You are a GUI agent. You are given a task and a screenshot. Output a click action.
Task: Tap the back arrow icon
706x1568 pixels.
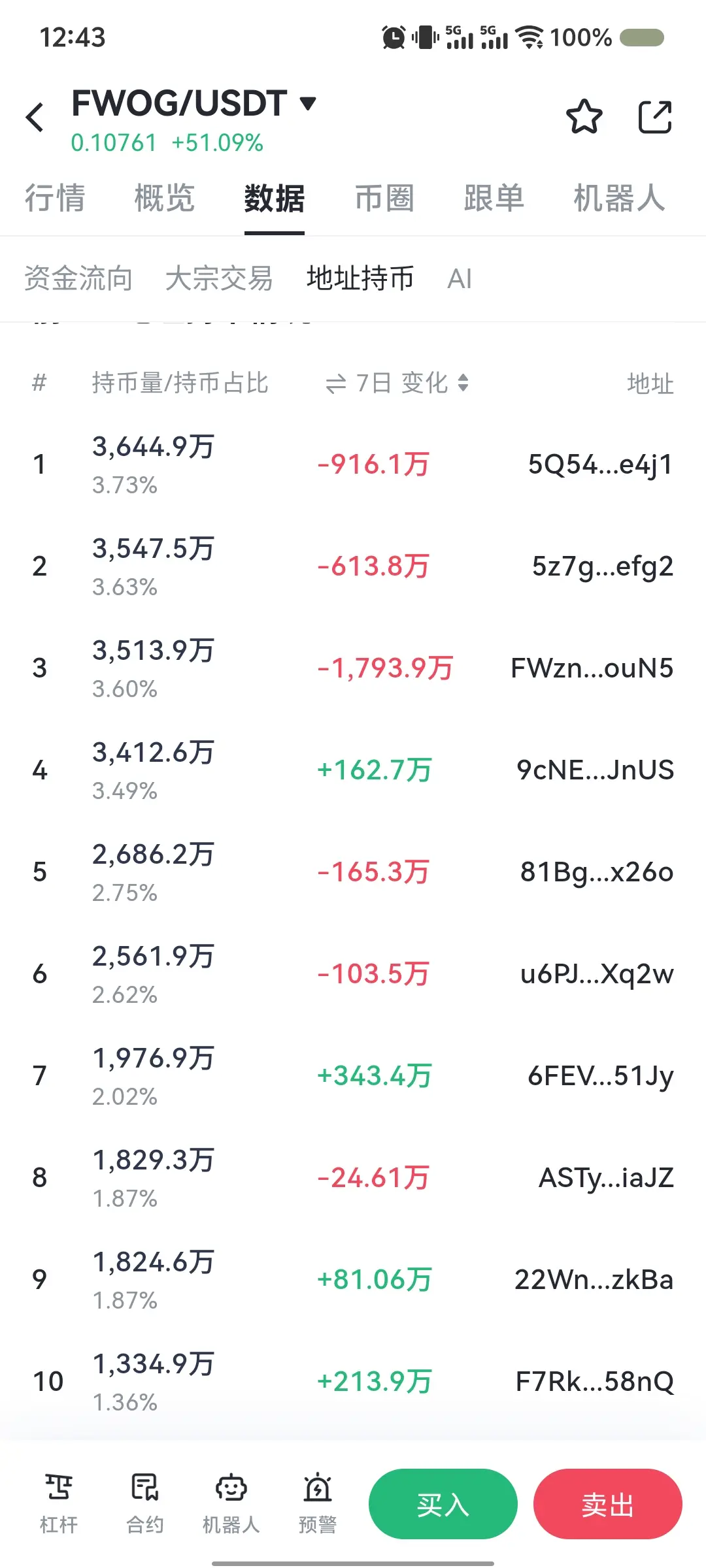35,118
